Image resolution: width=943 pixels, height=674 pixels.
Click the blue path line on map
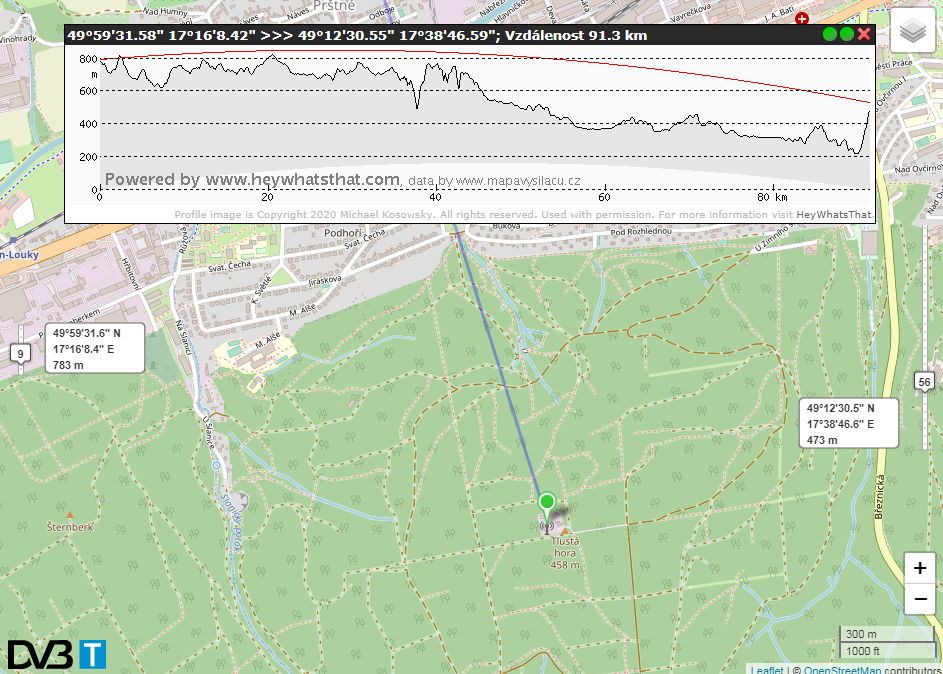point(502,370)
